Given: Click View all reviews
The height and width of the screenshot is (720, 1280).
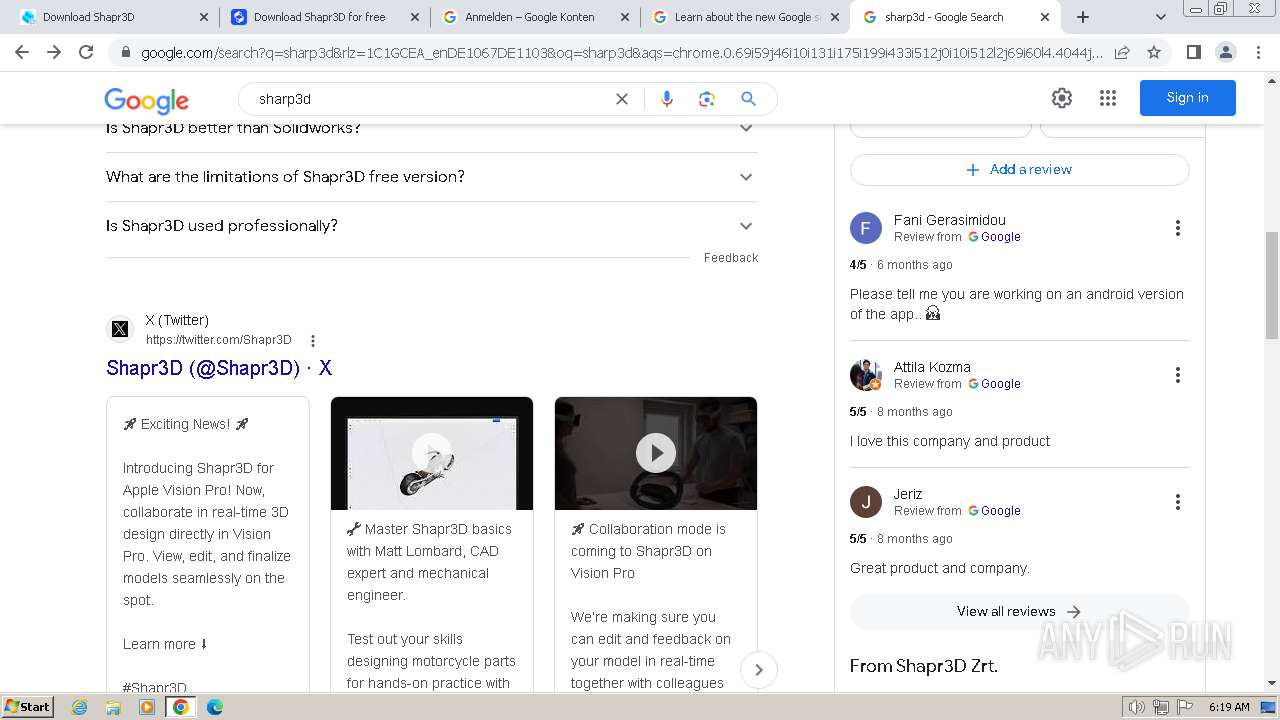Looking at the screenshot, I should click(x=1019, y=612).
